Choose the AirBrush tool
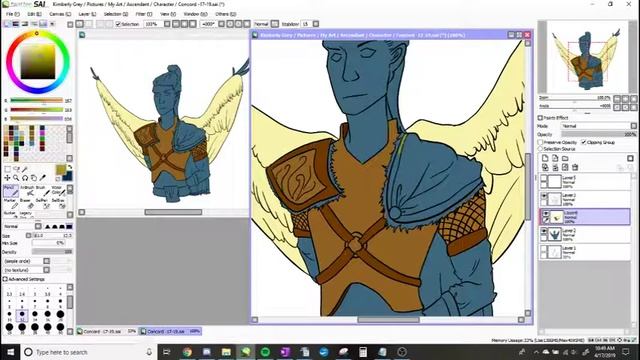The height and width of the screenshot is (360, 640). (27, 191)
